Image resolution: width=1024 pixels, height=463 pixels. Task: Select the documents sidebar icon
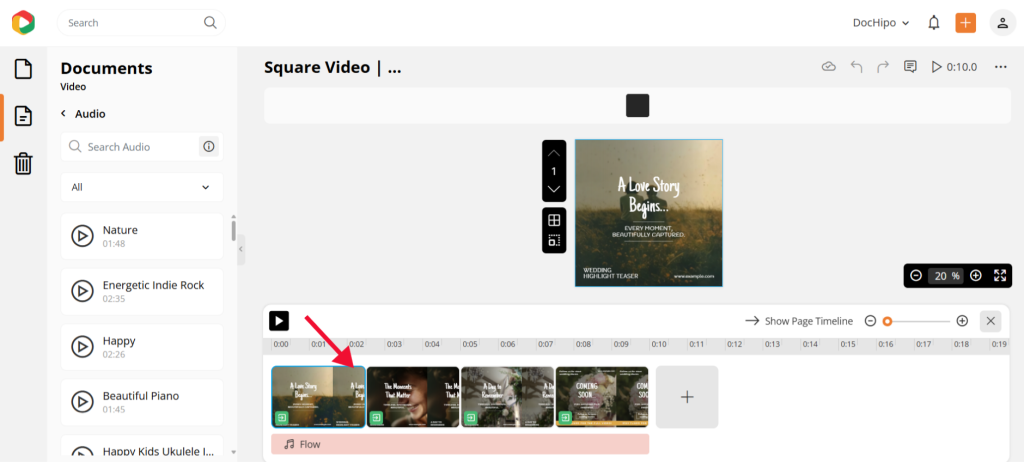(x=23, y=117)
